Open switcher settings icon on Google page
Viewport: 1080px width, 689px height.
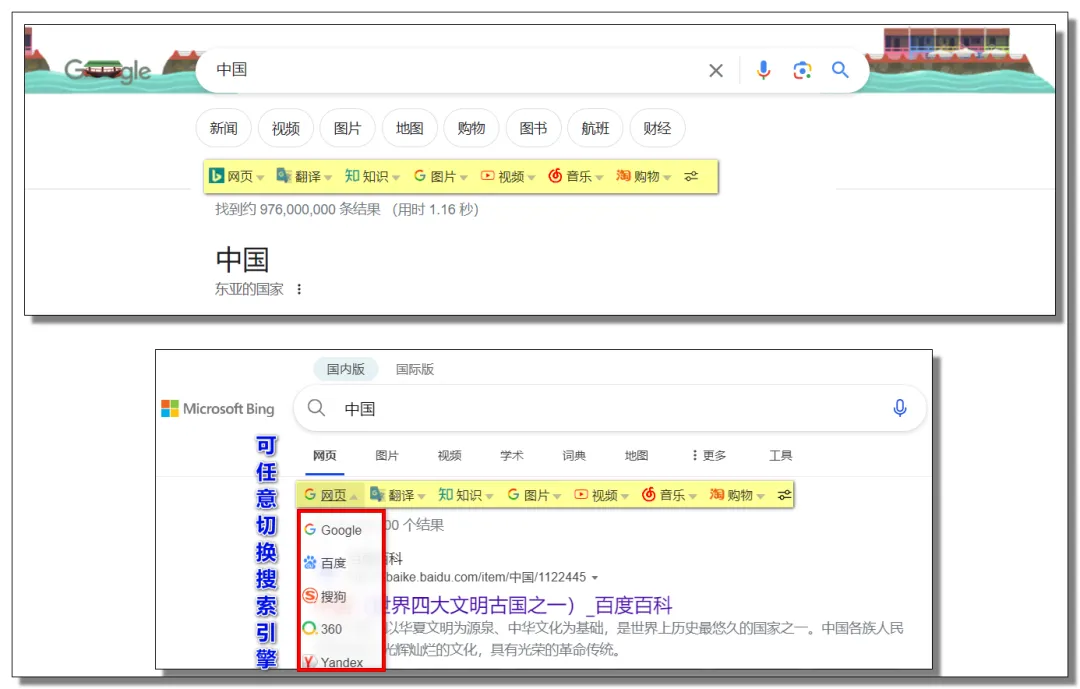click(x=691, y=176)
